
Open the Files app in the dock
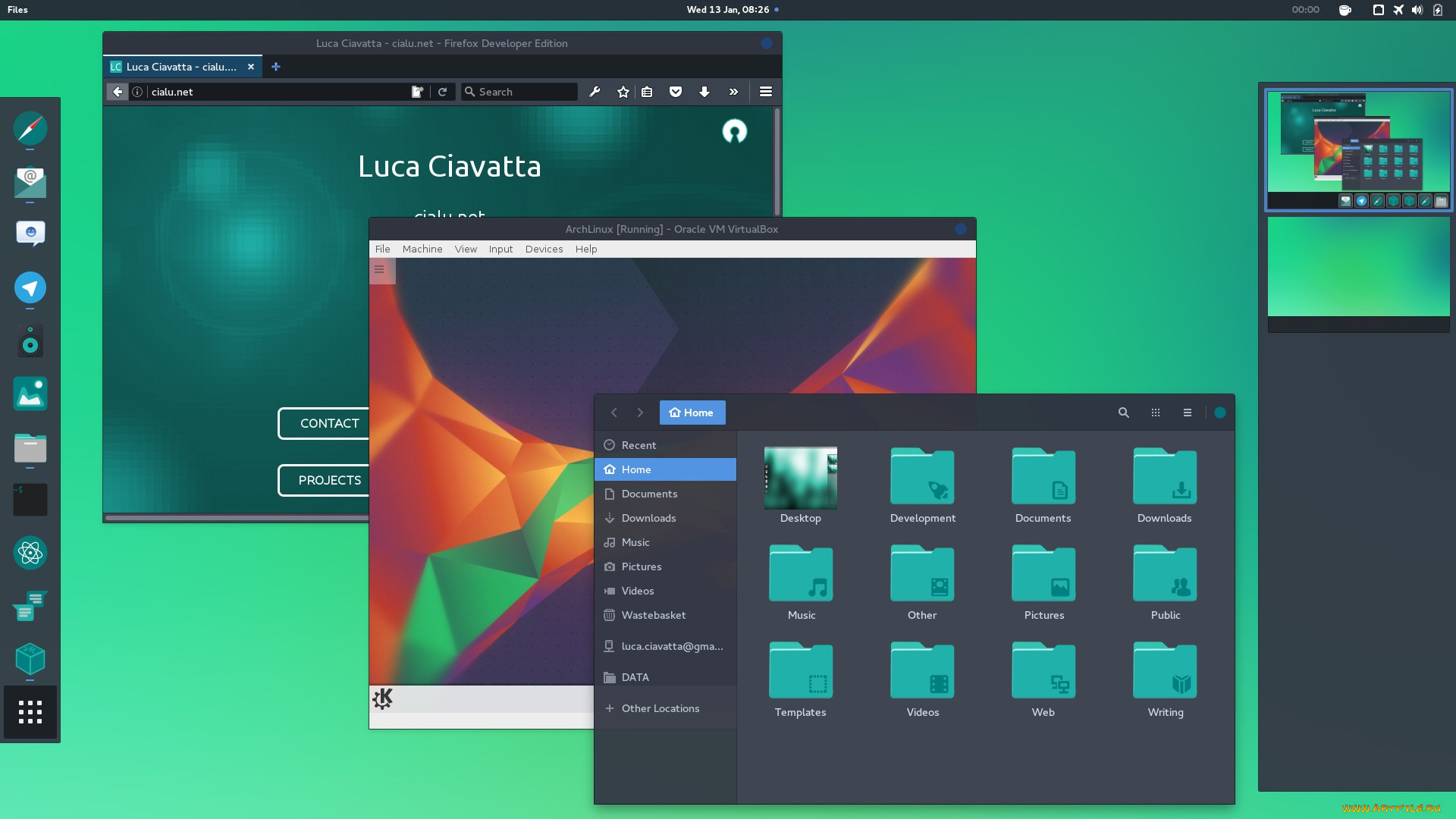(30, 447)
